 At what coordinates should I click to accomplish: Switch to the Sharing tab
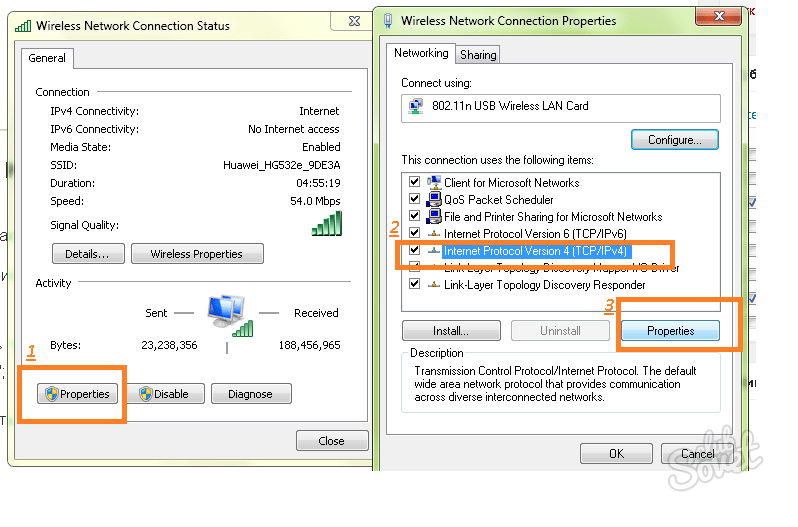(478, 54)
